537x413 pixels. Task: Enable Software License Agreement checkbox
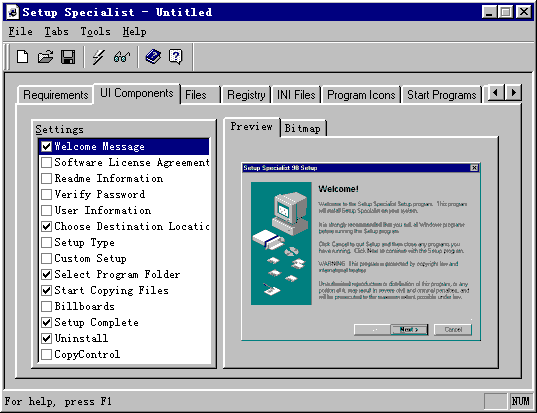tap(46, 162)
